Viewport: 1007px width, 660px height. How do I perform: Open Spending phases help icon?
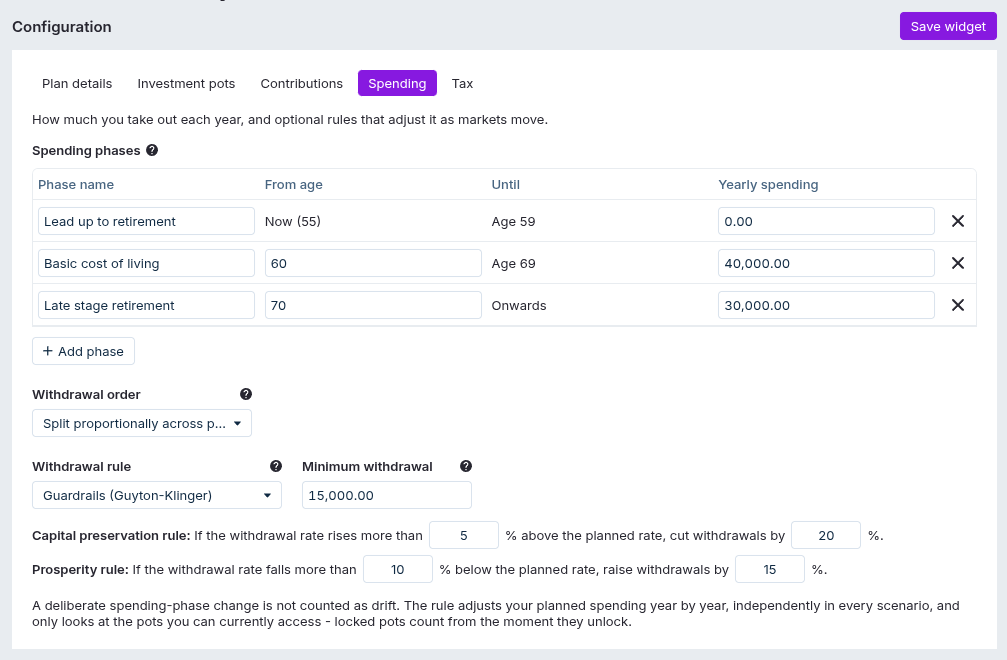(x=152, y=150)
